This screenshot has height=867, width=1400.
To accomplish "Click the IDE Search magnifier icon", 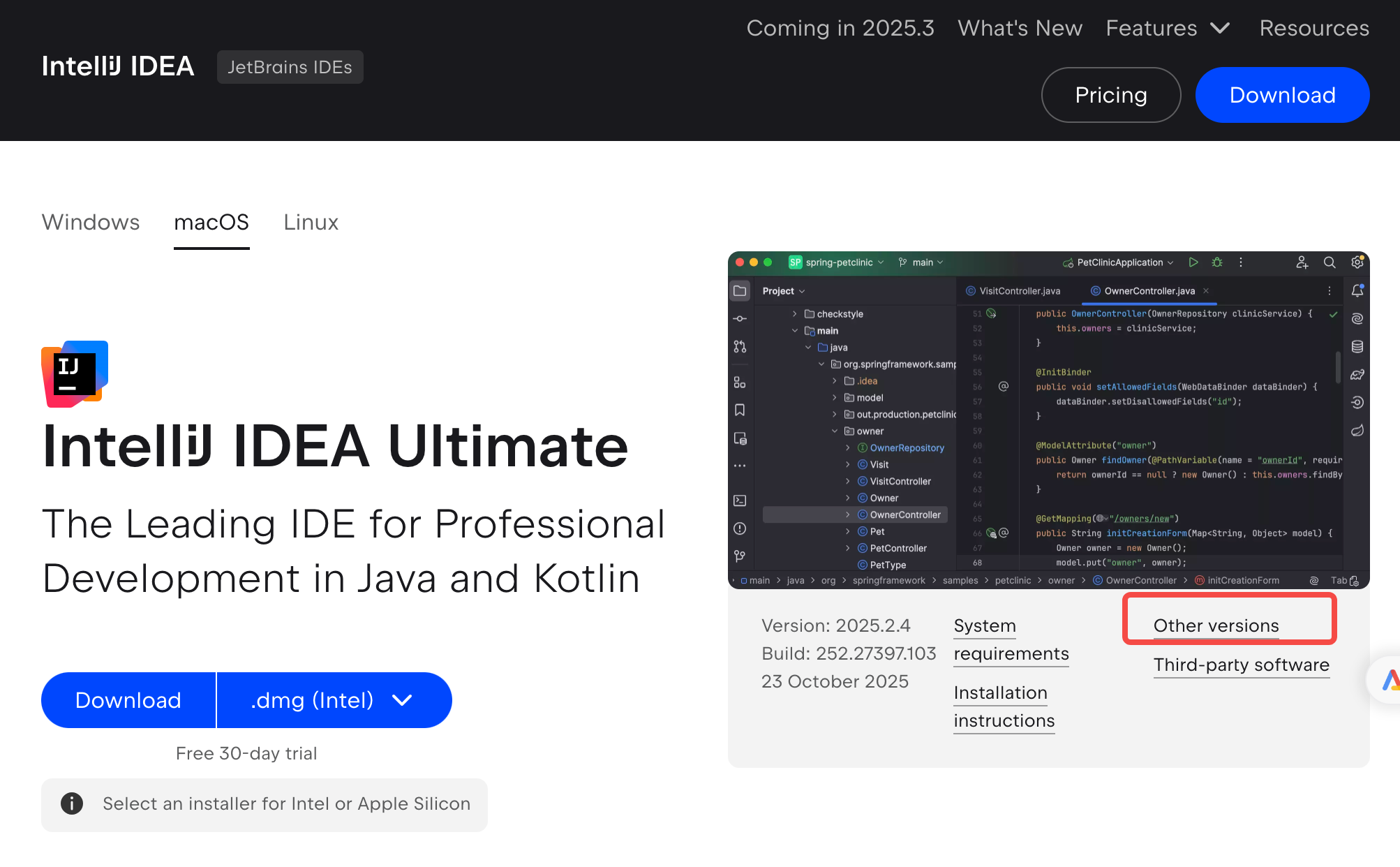I will tap(1330, 262).
